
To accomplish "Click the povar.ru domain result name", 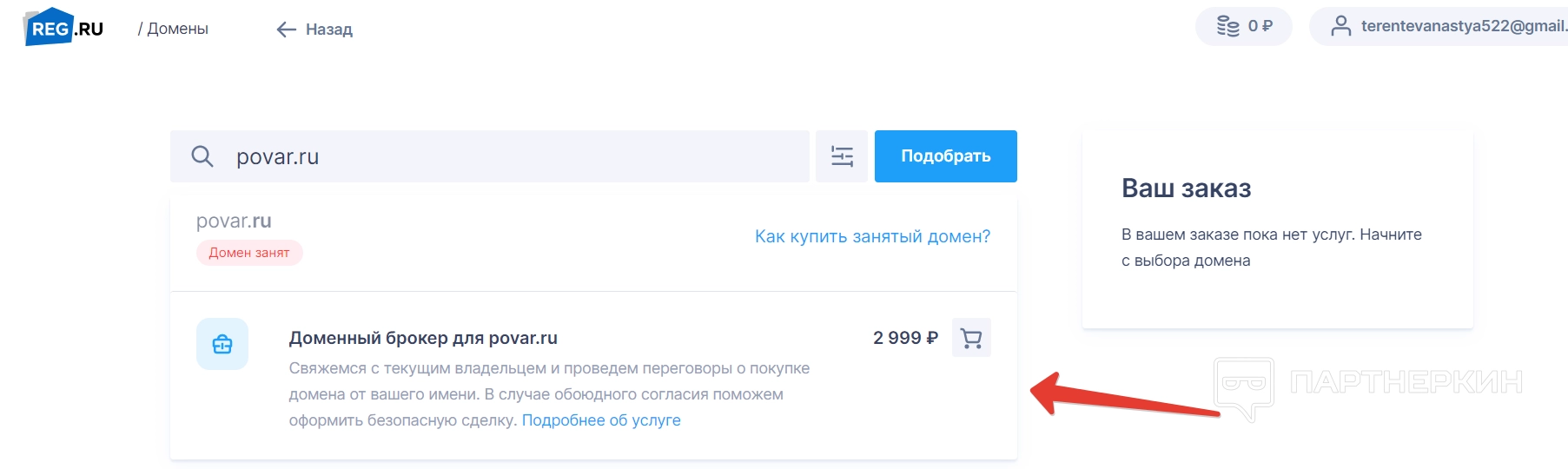I will point(234,221).
